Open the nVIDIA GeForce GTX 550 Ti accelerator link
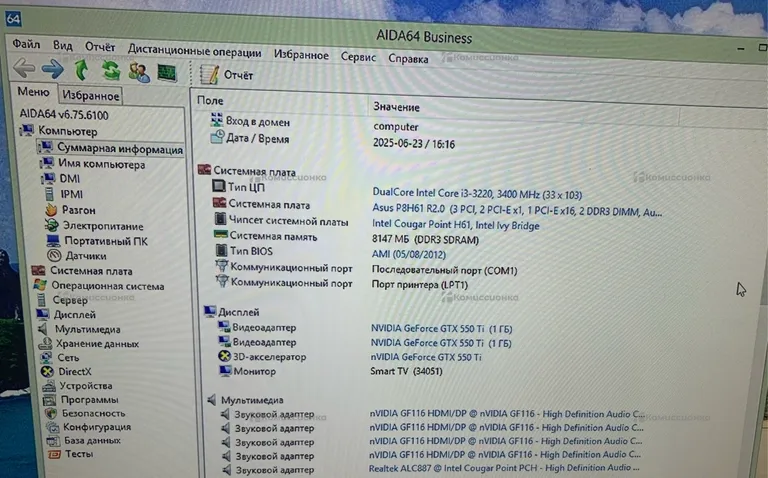Image resolution: width=768 pixels, height=478 pixels. [x=426, y=357]
